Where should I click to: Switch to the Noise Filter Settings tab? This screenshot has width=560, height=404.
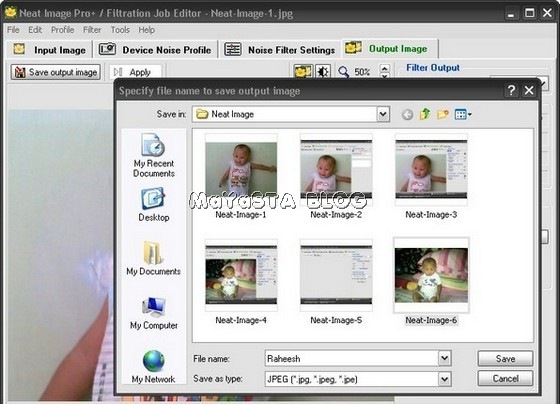(x=280, y=50)
